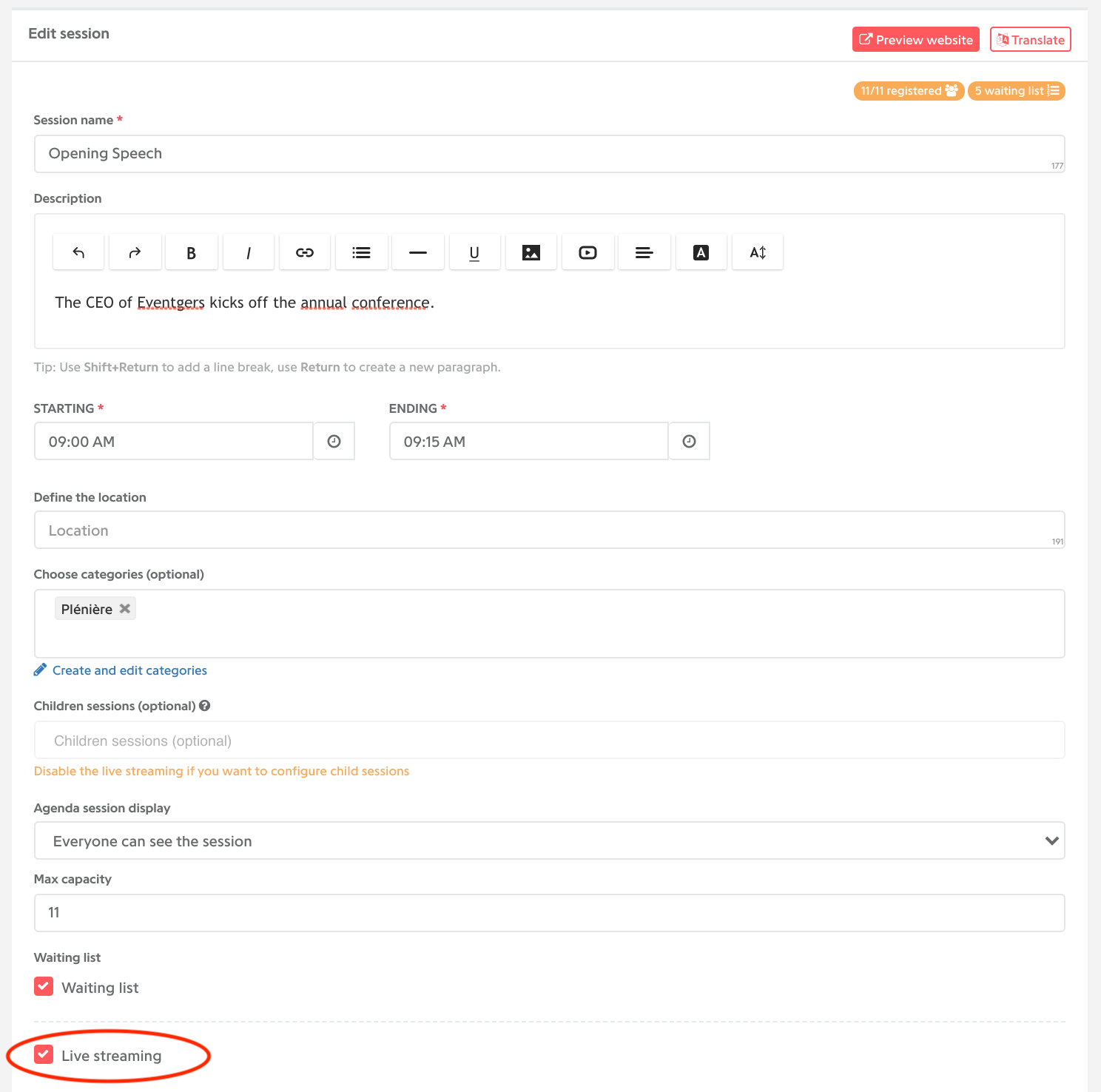This screenshot has width=1101, height=1092.
Task: Open the text color picker
Action: 701,252
